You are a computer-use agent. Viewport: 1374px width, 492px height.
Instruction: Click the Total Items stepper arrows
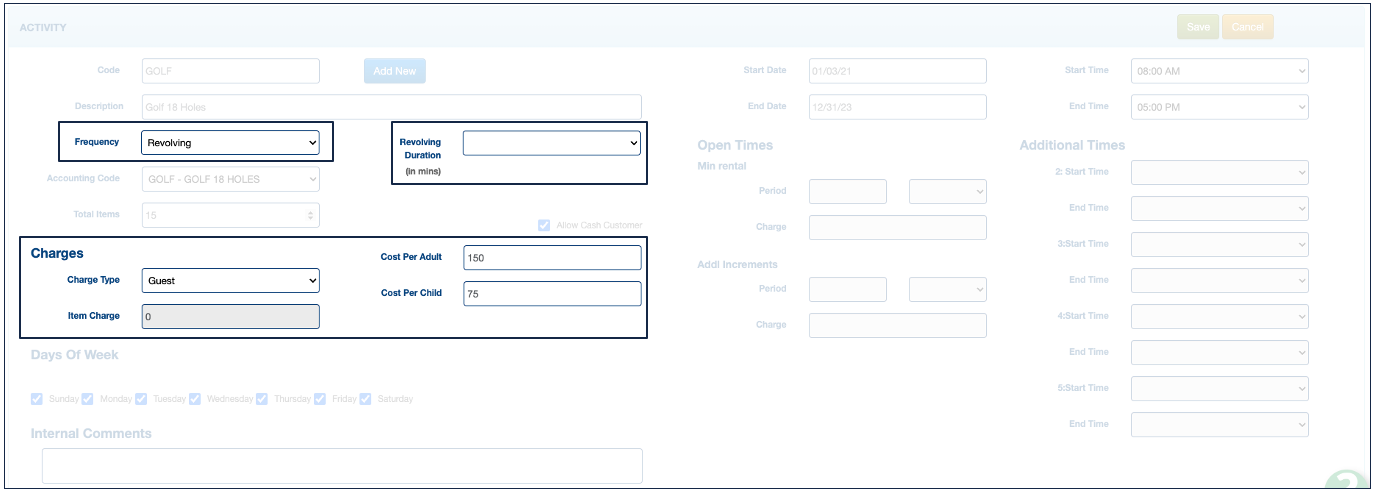click(x=311, y=215)
